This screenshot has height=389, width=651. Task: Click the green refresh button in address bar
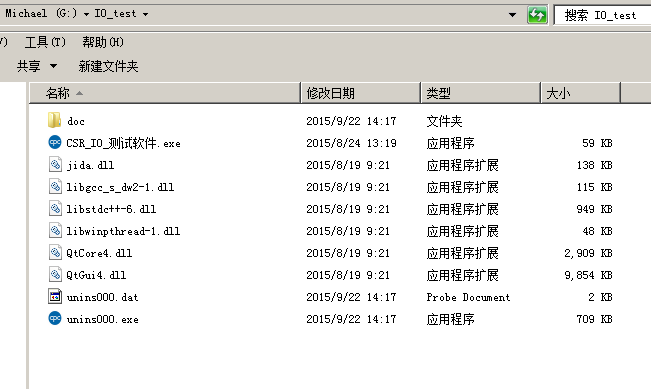point(537,15)
